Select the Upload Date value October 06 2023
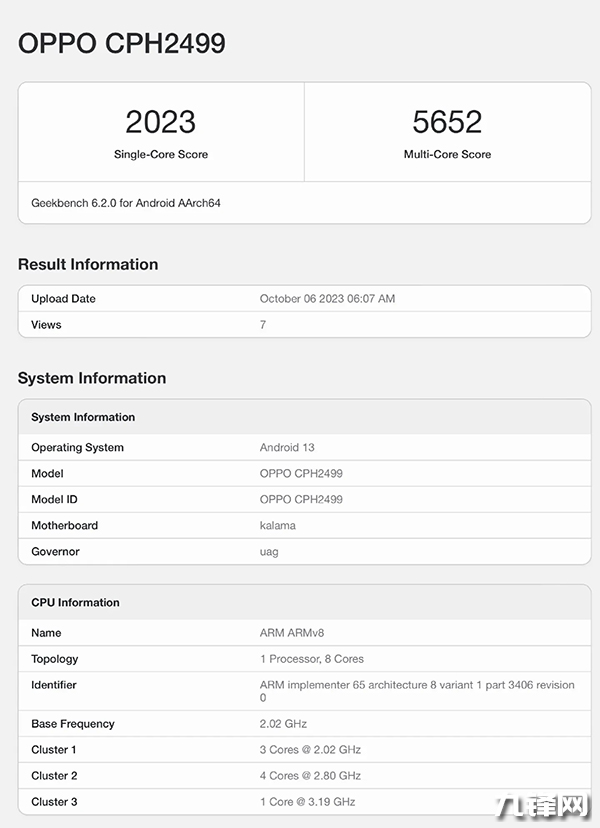 [327, 299]
